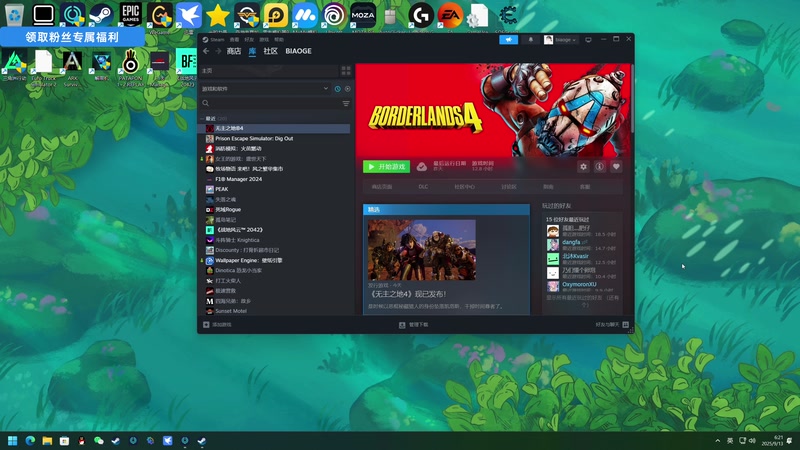Image resolution: width=800 pixels, height=450 pixels.
Task: Open the Steam desktop shortcut
Action: (x=101, y=15)
